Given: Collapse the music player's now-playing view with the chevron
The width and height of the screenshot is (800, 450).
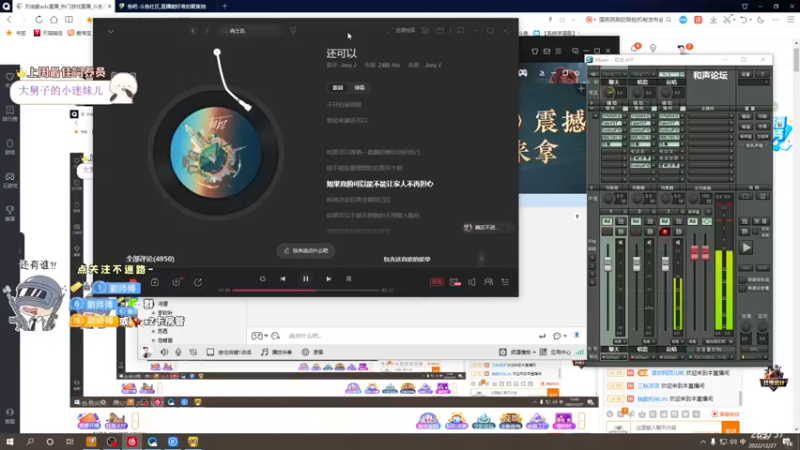Looking at the screenshot, I should coord(111,31).
